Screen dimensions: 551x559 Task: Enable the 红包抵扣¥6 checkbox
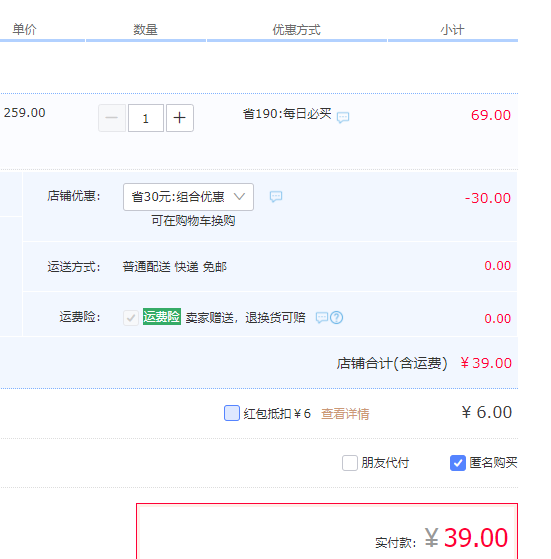coord(232,413)
